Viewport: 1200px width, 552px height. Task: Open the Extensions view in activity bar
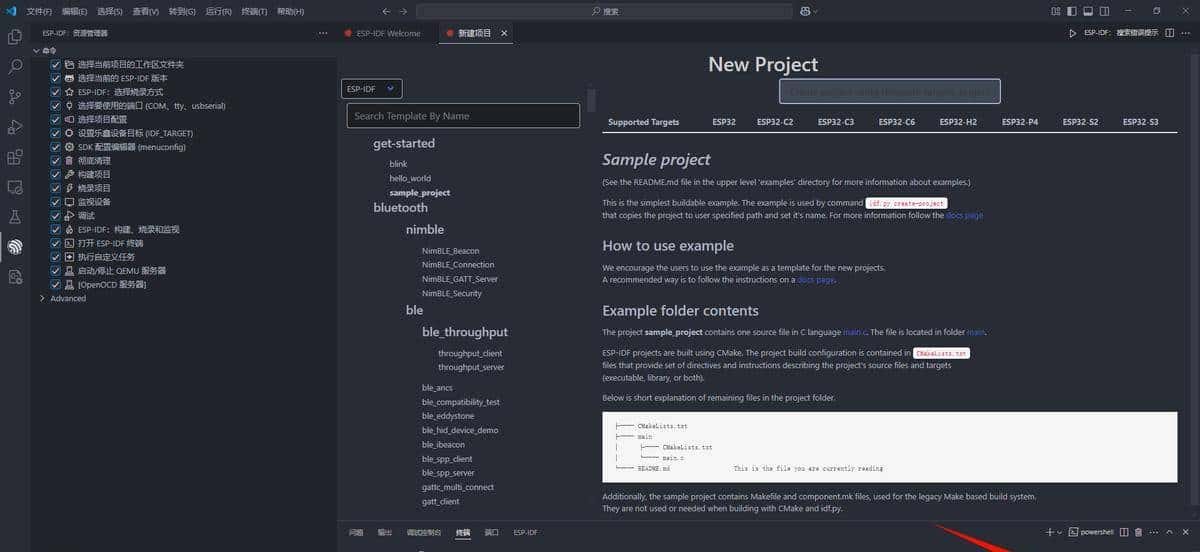pos(15,157)
